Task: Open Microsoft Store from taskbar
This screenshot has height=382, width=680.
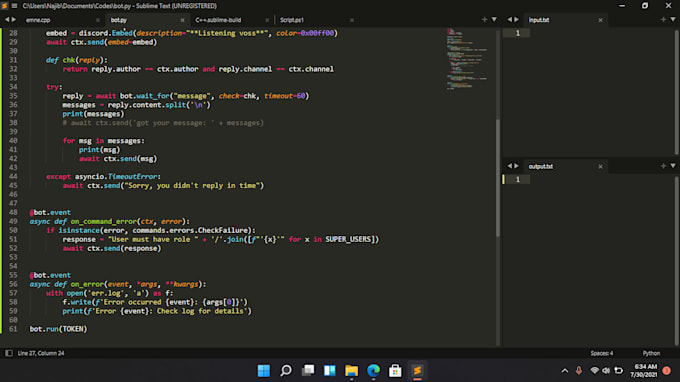Action: pos(395,371)
